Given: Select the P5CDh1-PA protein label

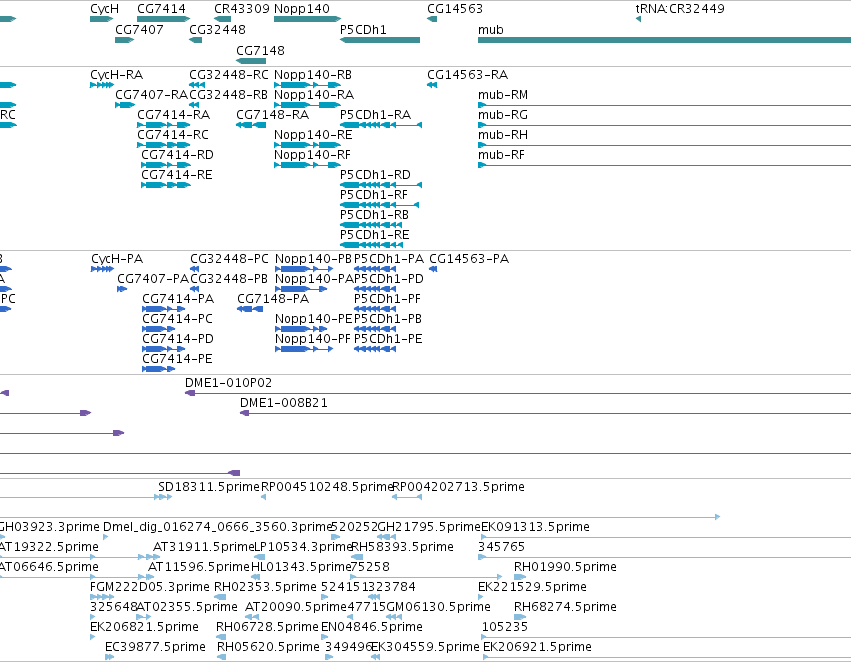Looking at the screenshot, I should 389,259.
